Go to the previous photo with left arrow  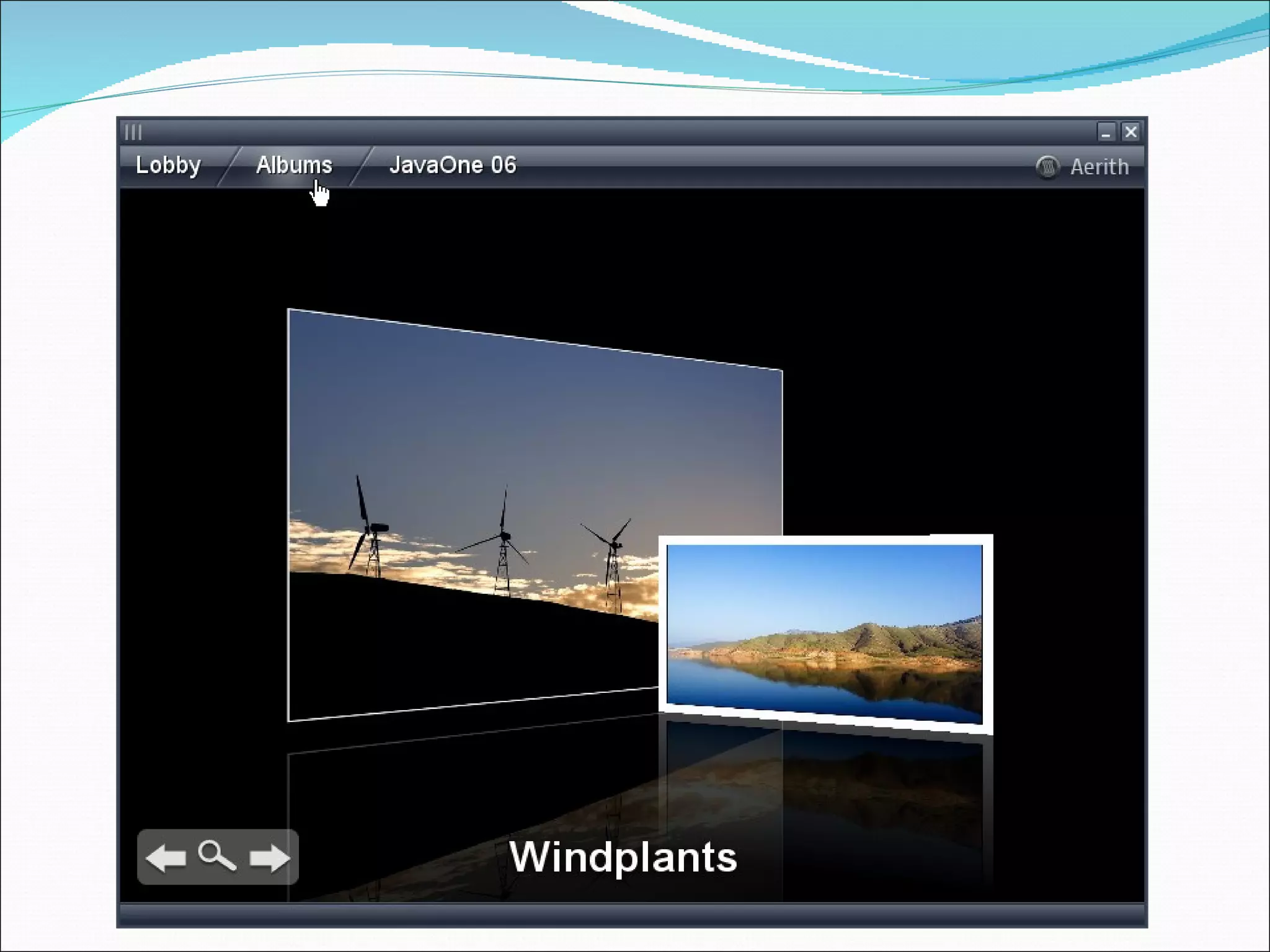(166, 858)
